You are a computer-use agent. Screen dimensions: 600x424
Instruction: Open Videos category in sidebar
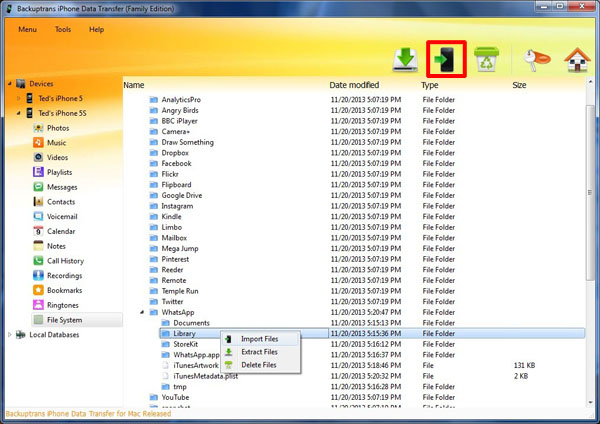click(x=57, y=158)
